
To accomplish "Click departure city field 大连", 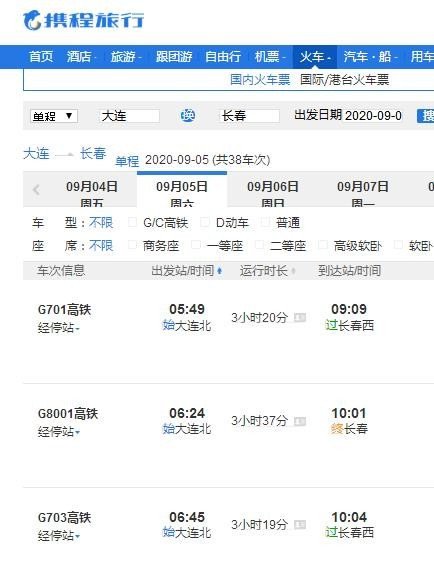I will click(129, 116).
